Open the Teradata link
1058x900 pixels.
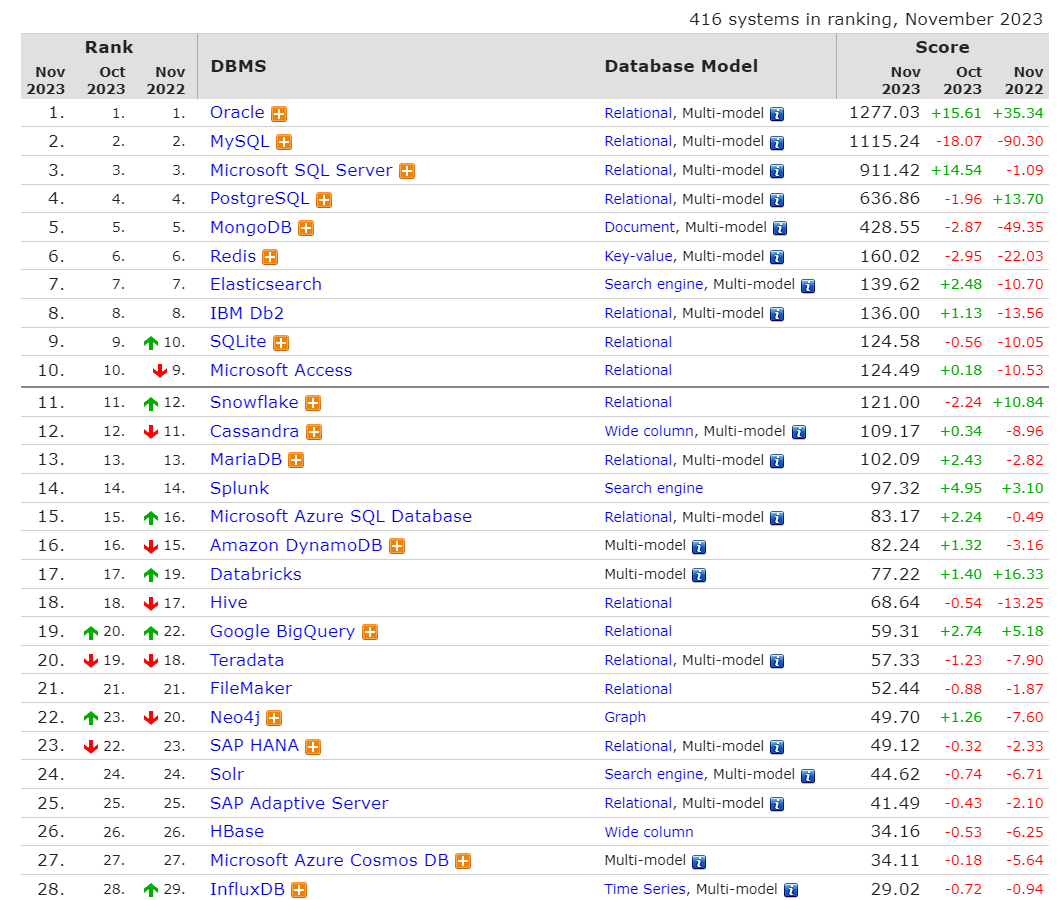click(x=247, y=660)
